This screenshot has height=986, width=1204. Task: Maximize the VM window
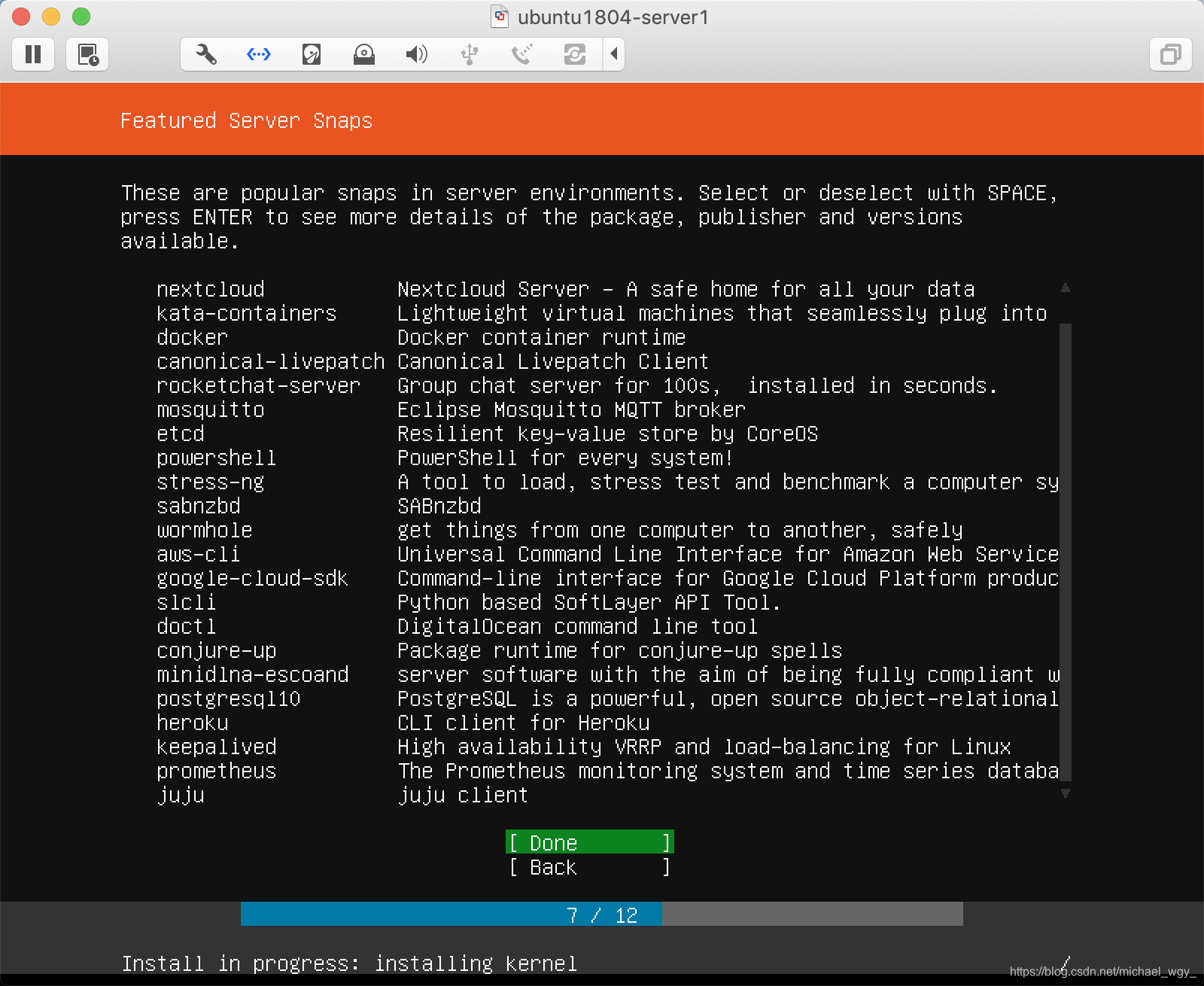(81, 17)
